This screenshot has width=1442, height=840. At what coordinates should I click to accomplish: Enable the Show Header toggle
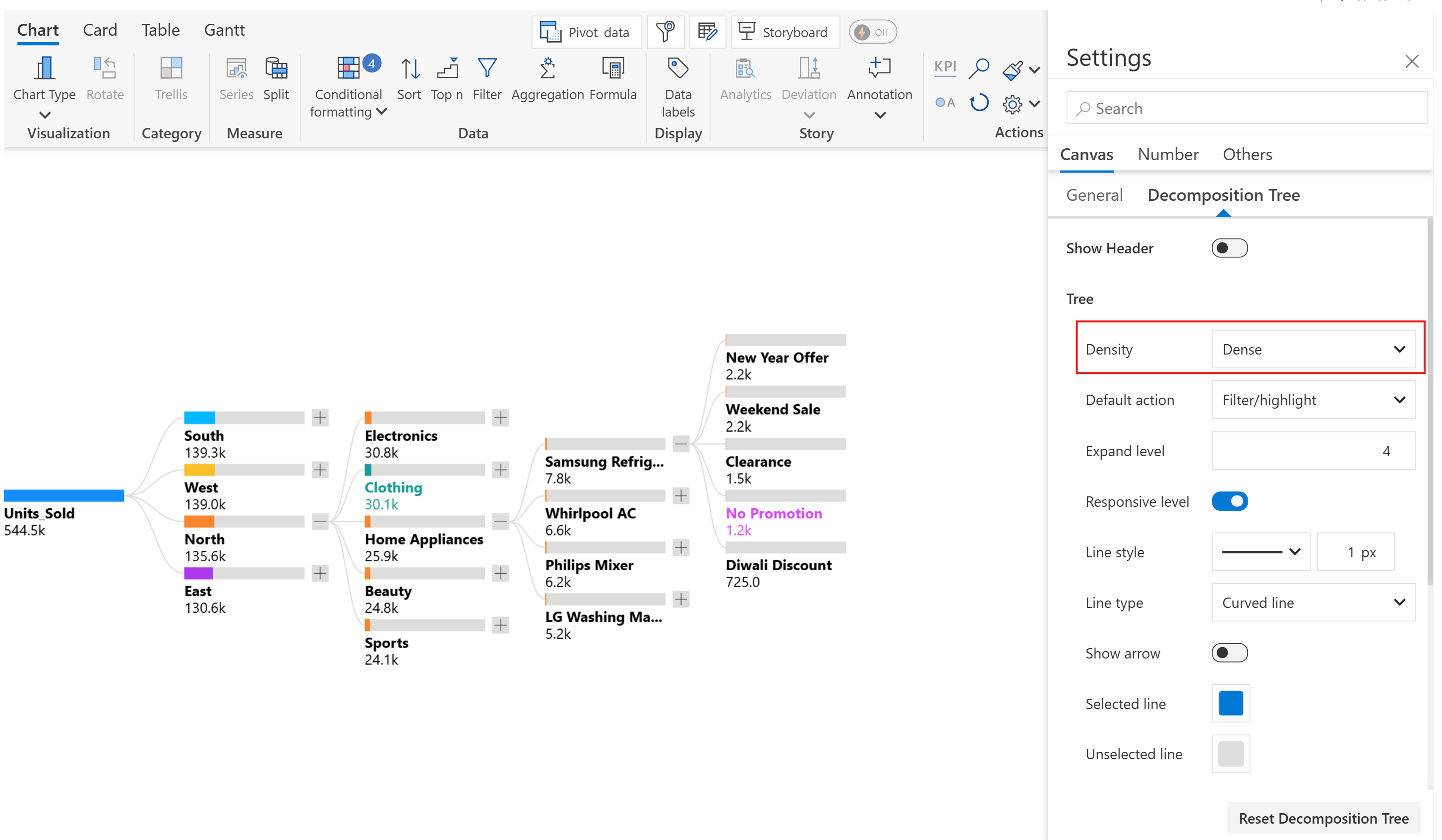tap(1229, 248)
